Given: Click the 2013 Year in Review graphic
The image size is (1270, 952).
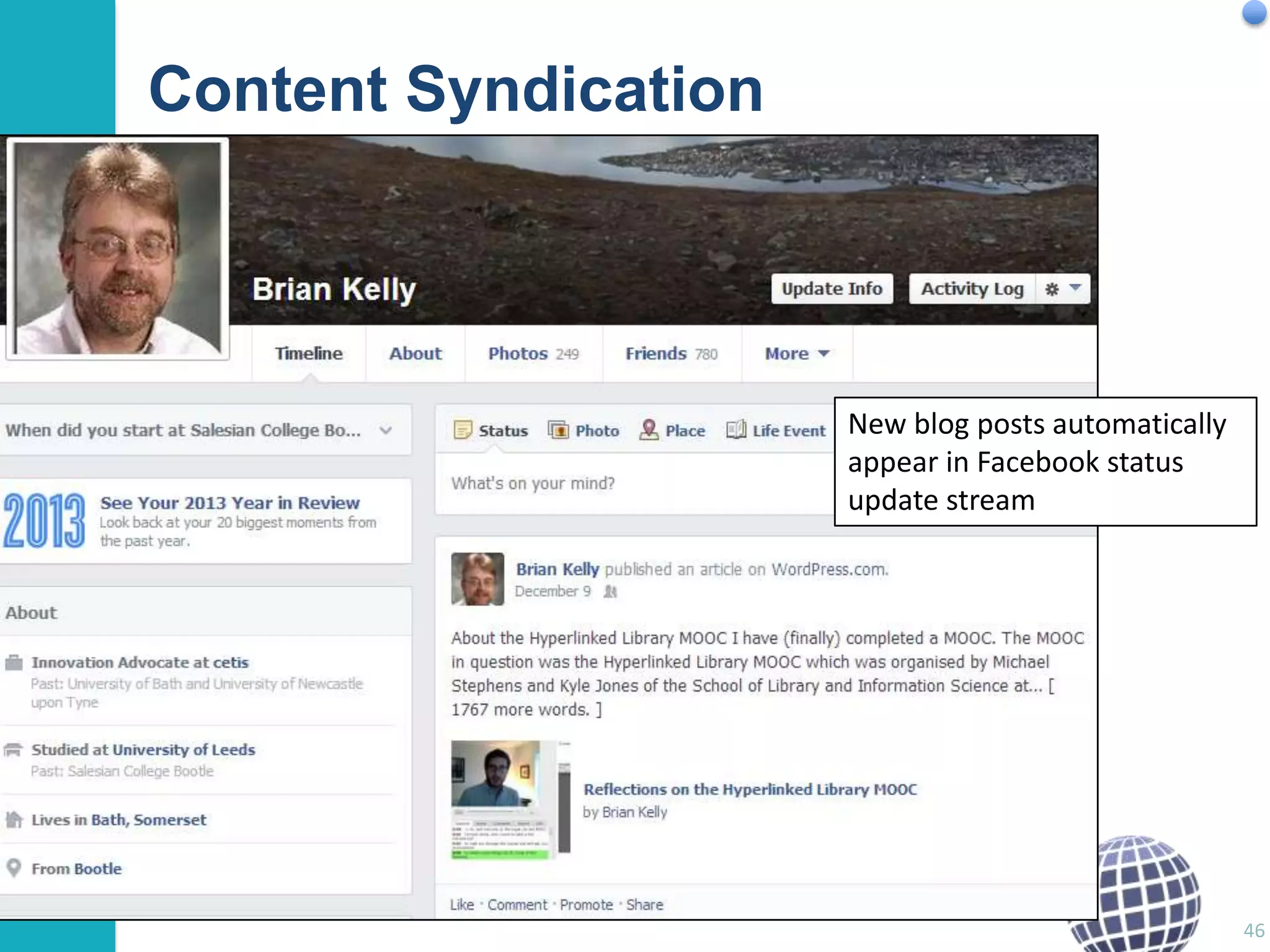Looking at the screenshot, I should 44,521.
